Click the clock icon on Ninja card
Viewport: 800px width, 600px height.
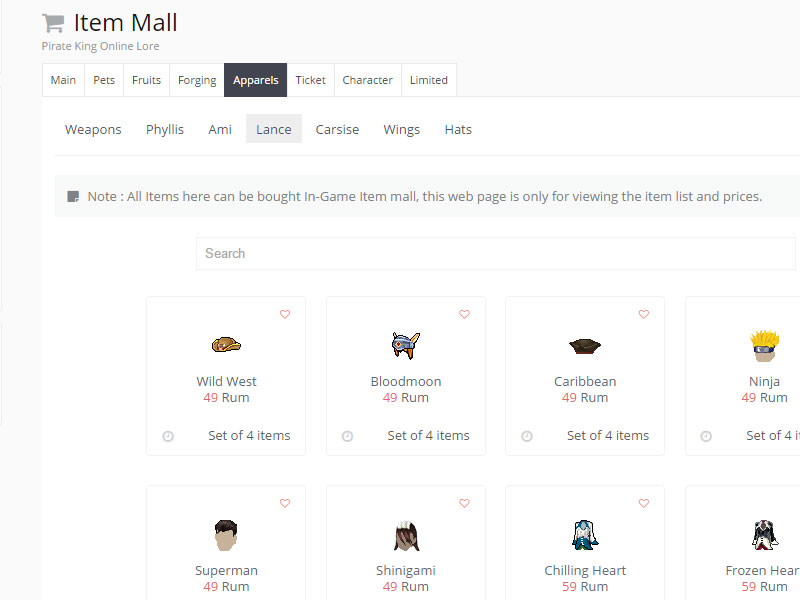pos(706,436)
